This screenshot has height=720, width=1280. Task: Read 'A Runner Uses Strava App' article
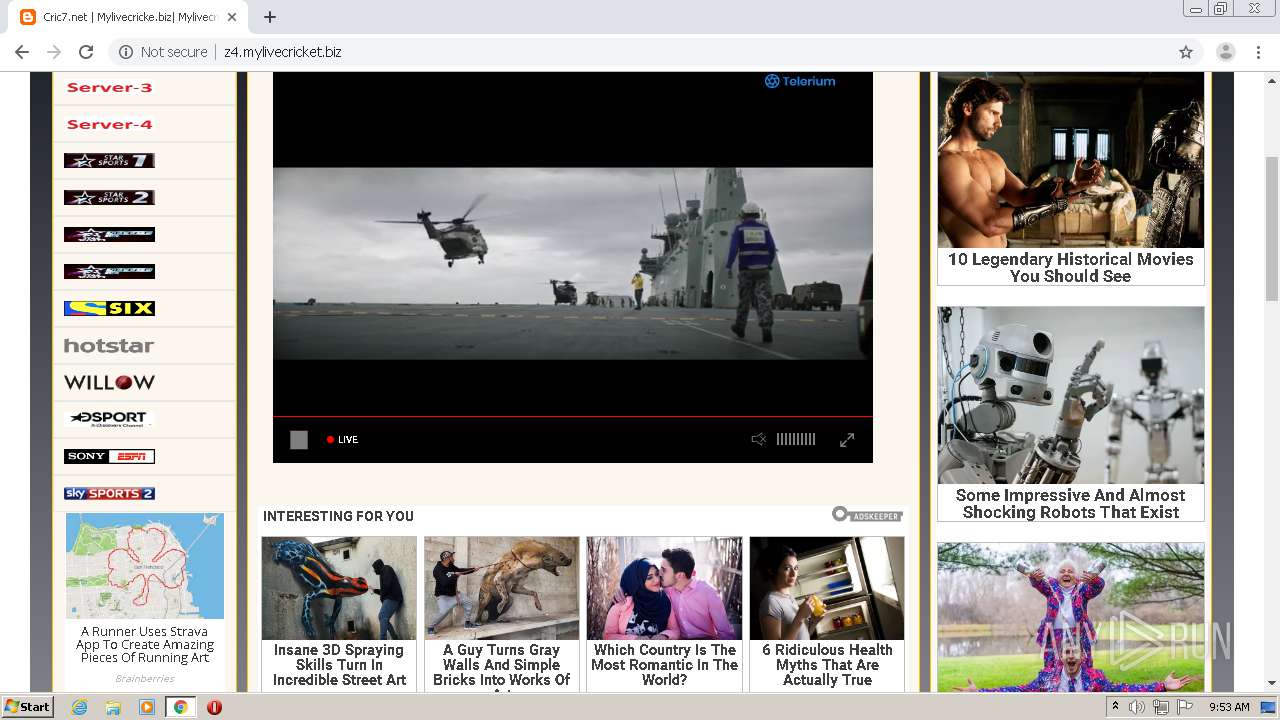pyautogui.click(x=145, y=645)
